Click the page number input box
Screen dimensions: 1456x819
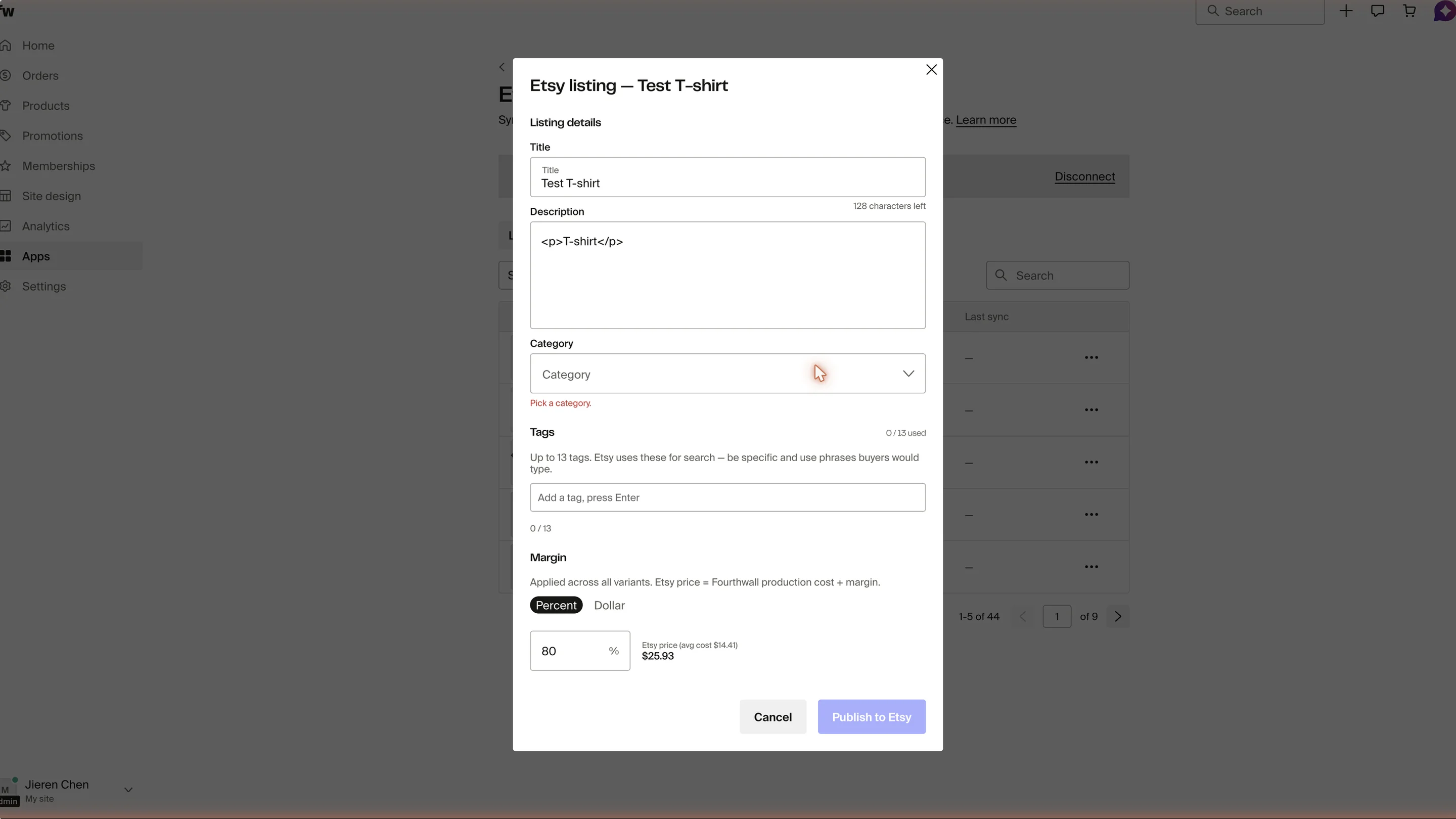[1057, 617]
